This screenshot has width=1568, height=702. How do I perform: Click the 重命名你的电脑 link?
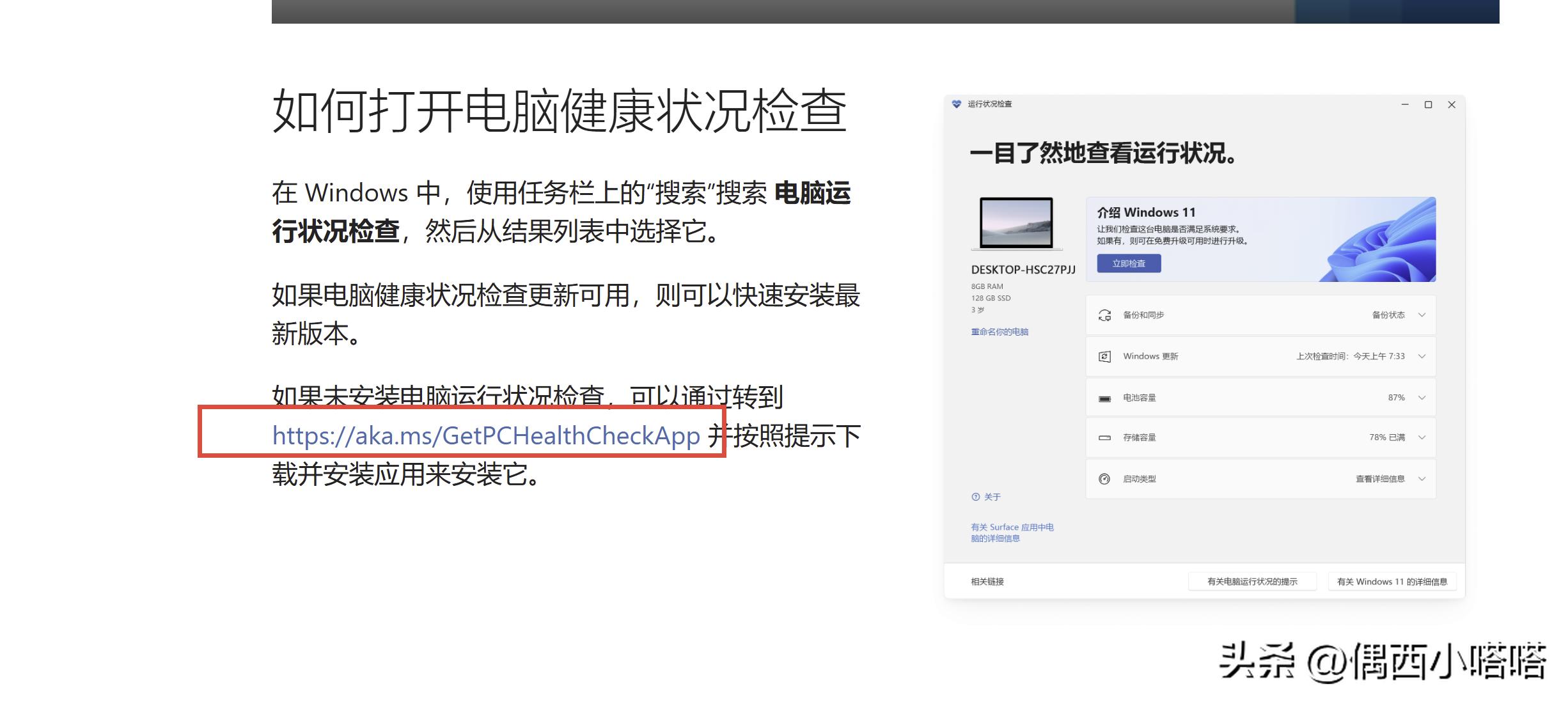click(x=1000, y=332)
